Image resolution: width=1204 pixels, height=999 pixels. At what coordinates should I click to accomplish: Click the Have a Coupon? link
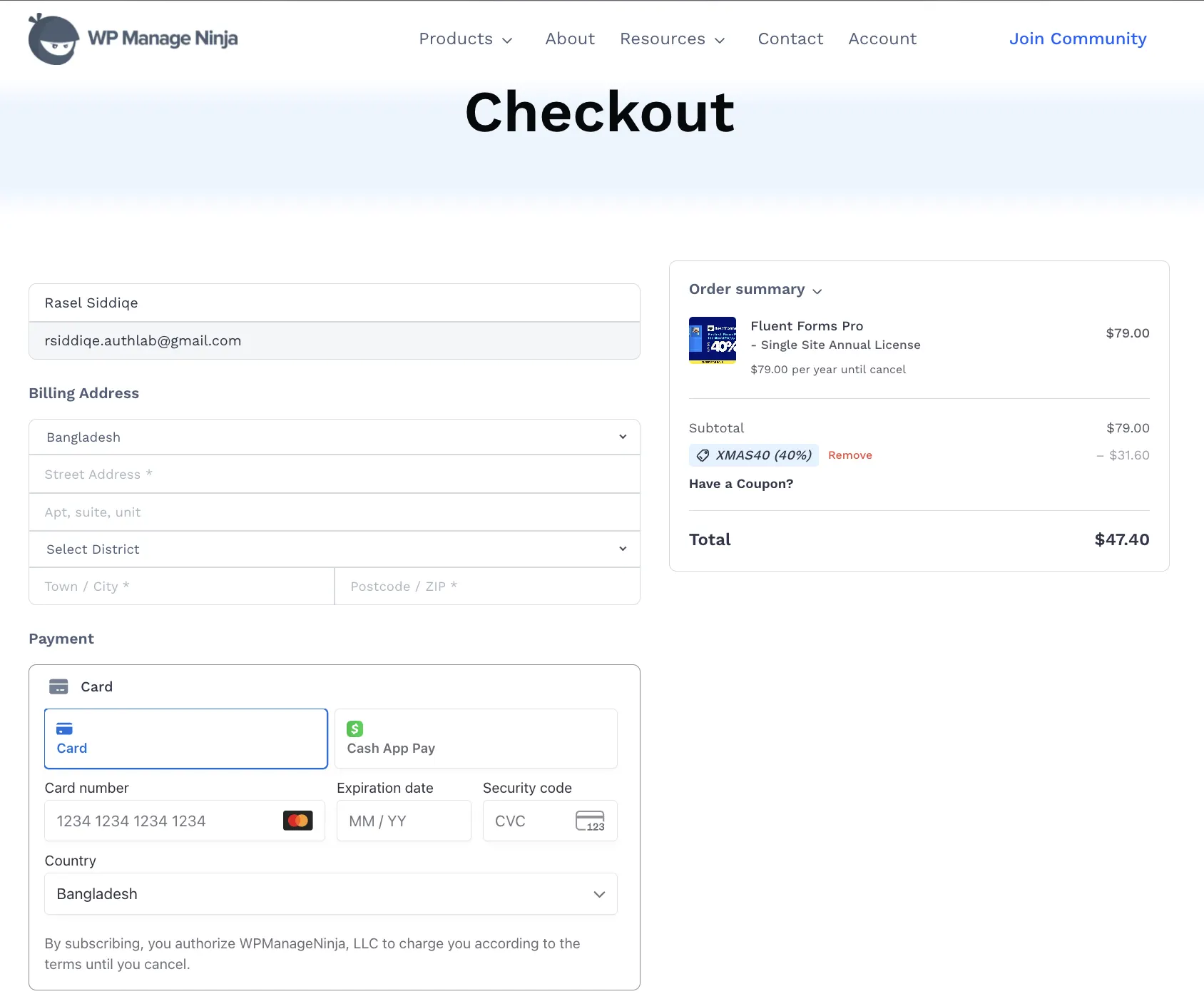coord(740,483)
